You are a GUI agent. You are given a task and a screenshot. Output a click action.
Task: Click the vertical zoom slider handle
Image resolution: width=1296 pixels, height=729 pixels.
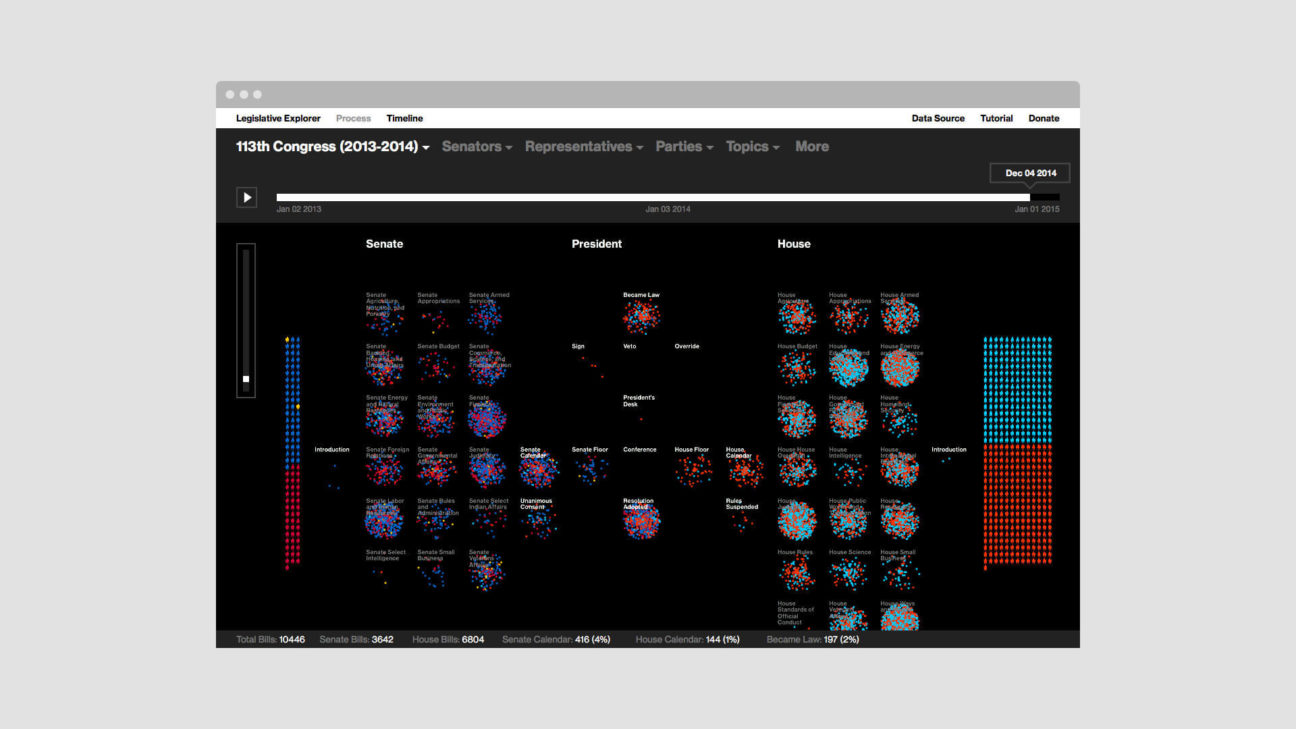click(x=246, y=379)
